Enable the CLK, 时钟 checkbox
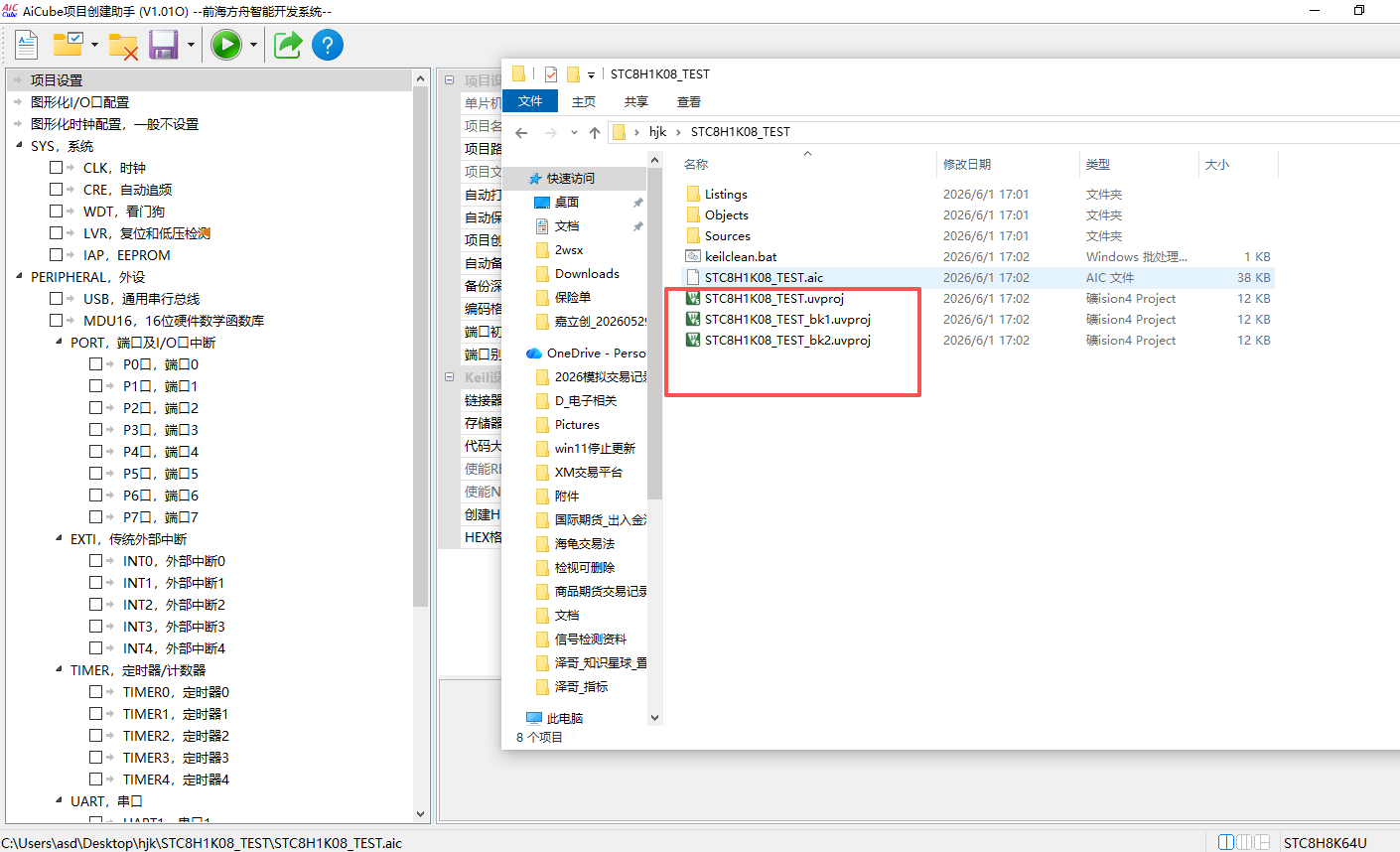 (x=57, y=168)
